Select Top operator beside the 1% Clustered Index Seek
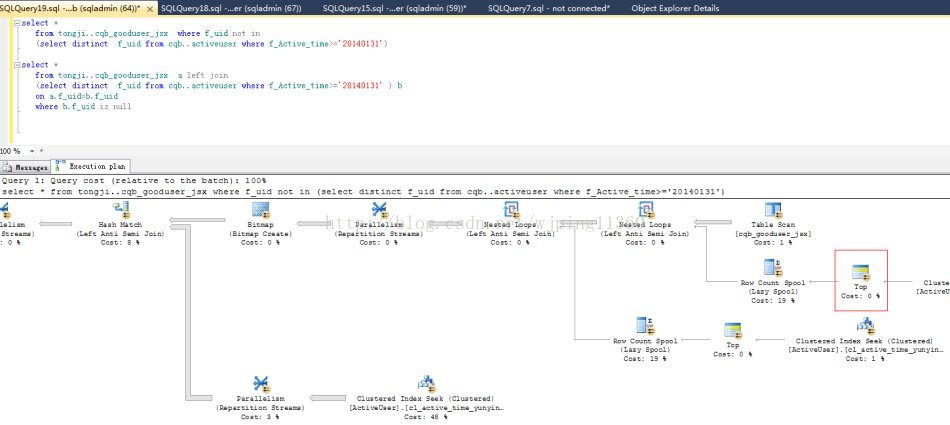 coord(732,340)
